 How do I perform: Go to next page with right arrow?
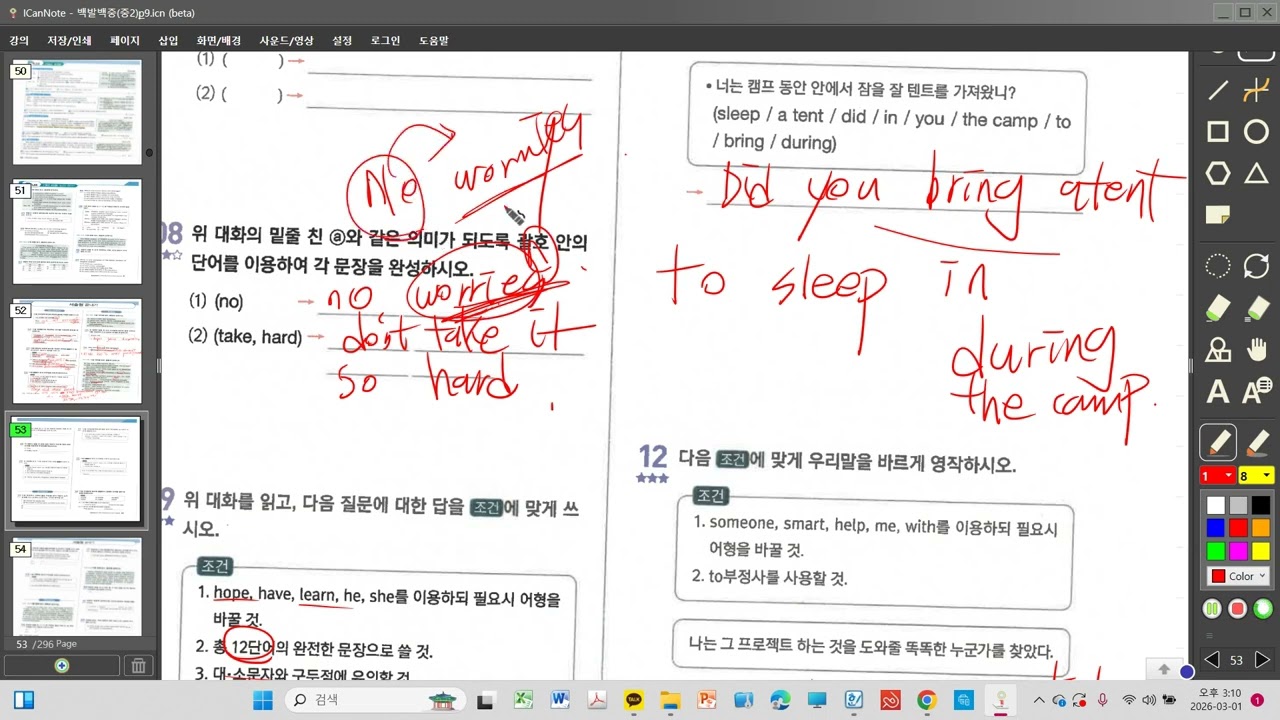[1262, 660]
